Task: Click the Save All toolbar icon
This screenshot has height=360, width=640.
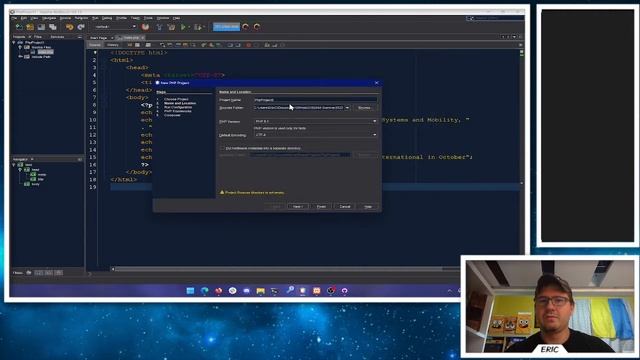Action: point(53,27)
